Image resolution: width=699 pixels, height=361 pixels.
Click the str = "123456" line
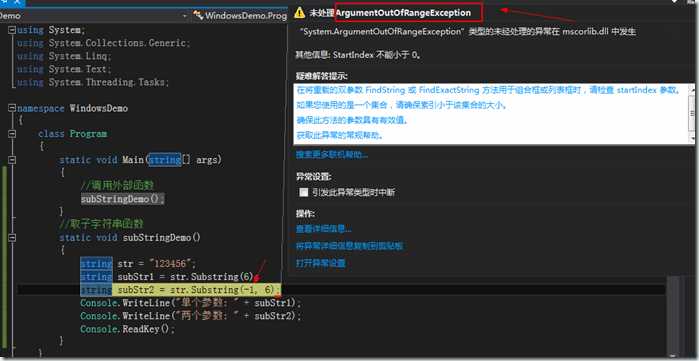[138, 263]
